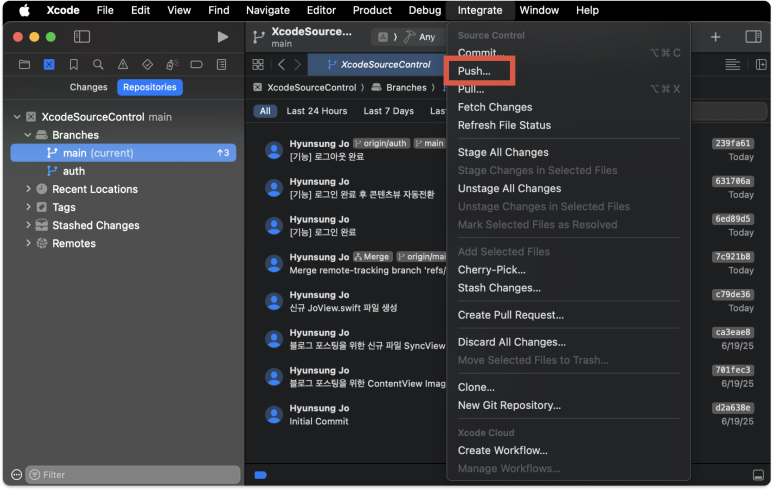This screenshot has height=490, width=773.
Task: Go back with the left chevron
Action: pos(281,65)
